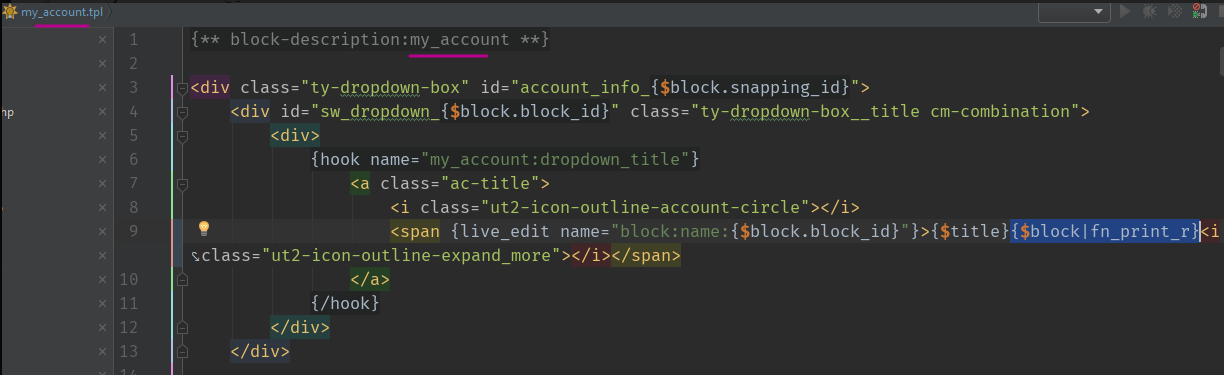Click the ut2-icon-outline-expand_more class value
Image resolution: width=1224 pixels, height=375 pixels.
click(414, 256)
